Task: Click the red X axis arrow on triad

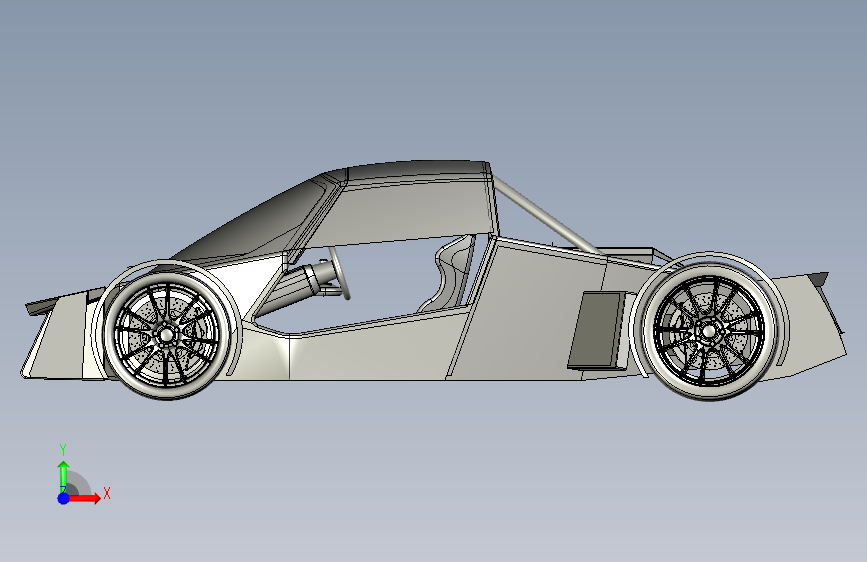Action: click(85, 498)
